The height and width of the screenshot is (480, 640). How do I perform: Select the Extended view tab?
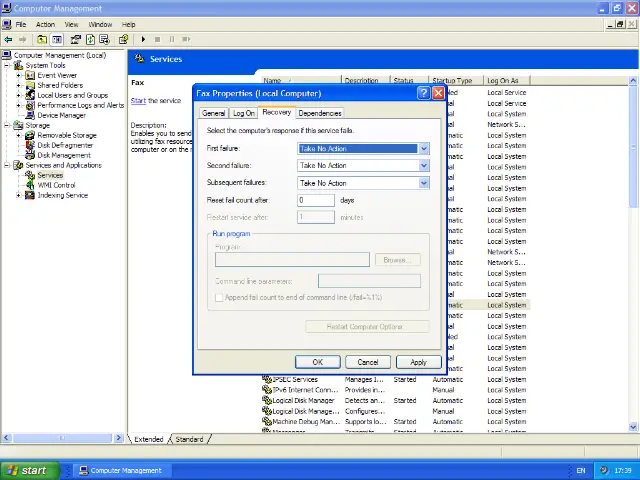[149, 439]
